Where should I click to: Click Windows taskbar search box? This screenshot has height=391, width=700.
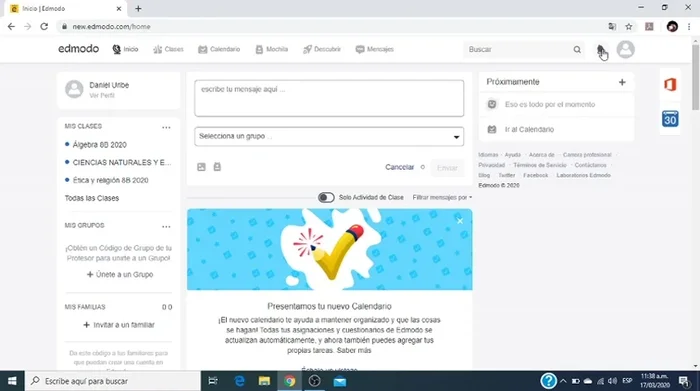pos(112,381)
